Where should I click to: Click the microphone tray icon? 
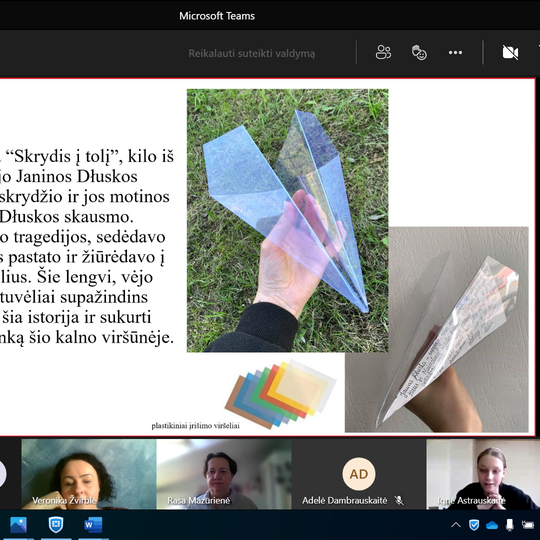pos(510,525)
